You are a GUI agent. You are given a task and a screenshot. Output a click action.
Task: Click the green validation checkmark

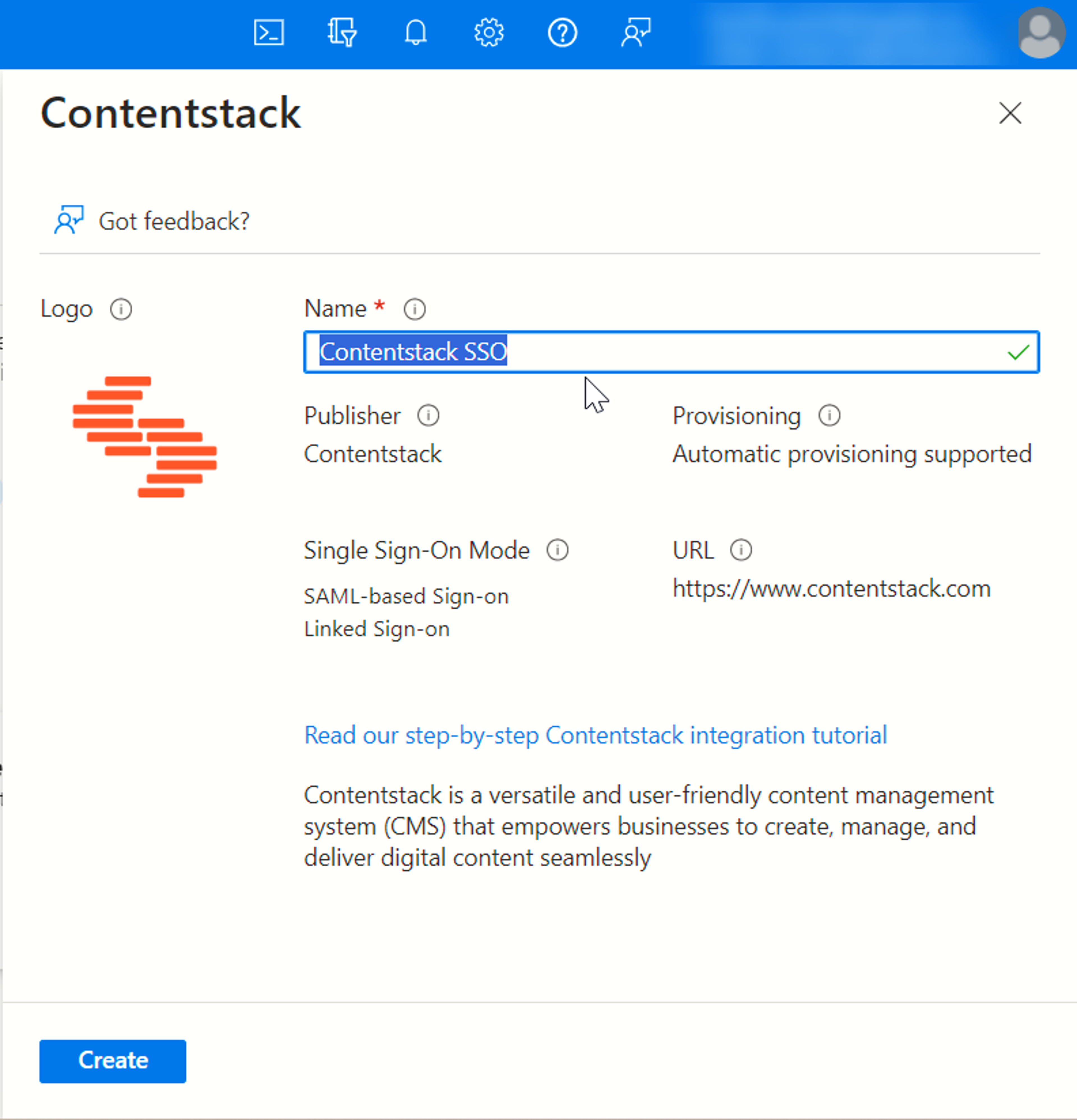(1018, 352)
